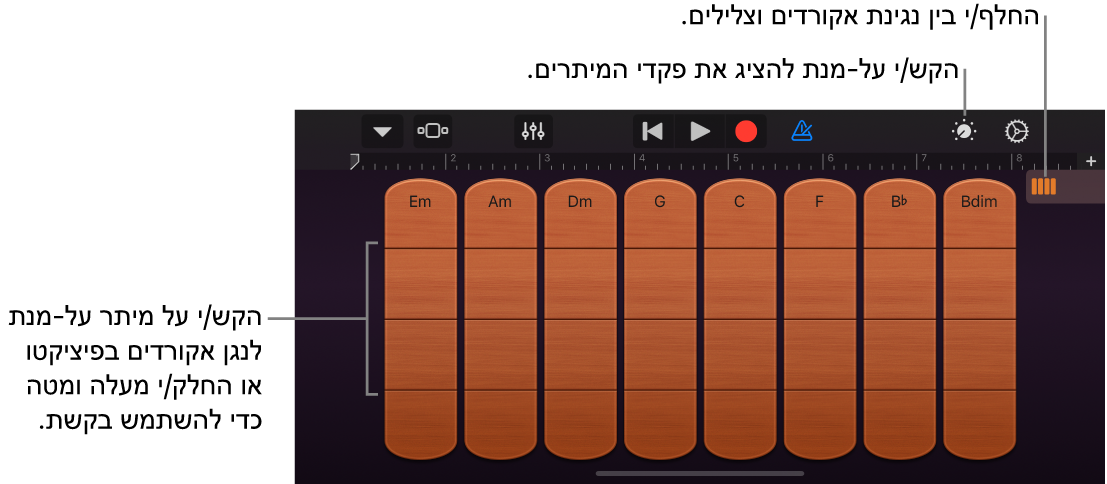Click bar 7 on the ruler

923,159
